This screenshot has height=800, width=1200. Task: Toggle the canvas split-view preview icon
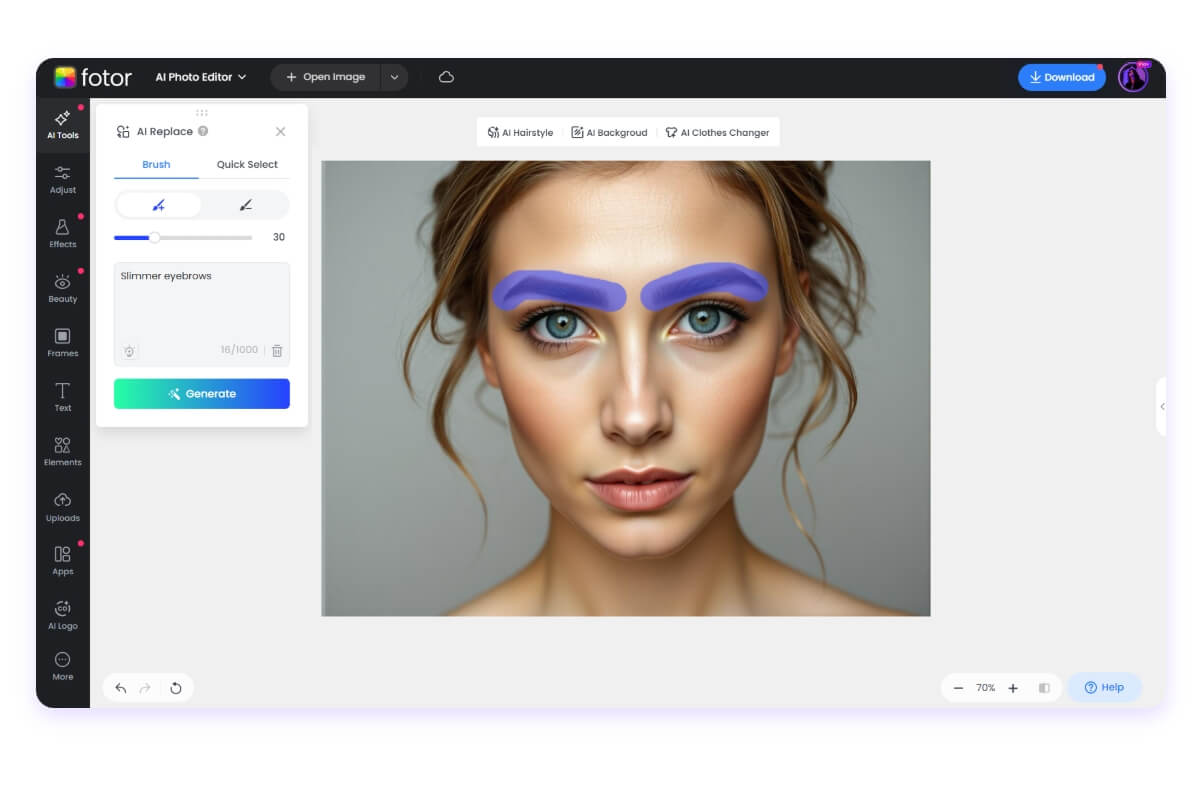tap(1044, 688)
